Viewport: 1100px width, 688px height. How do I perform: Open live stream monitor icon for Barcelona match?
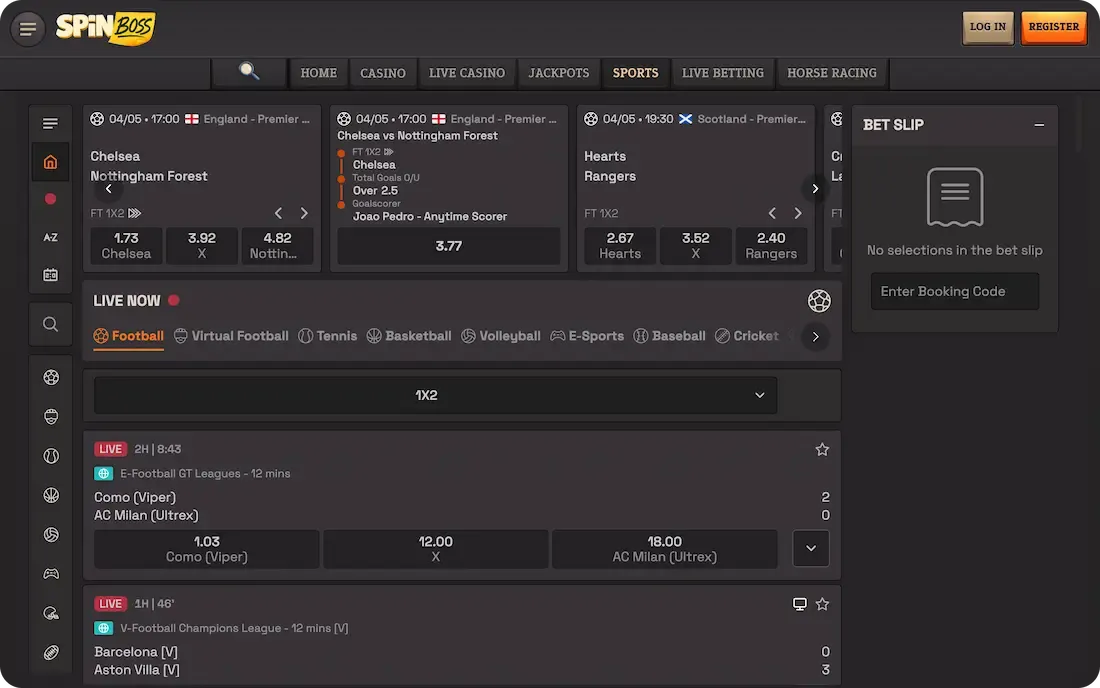799,605
